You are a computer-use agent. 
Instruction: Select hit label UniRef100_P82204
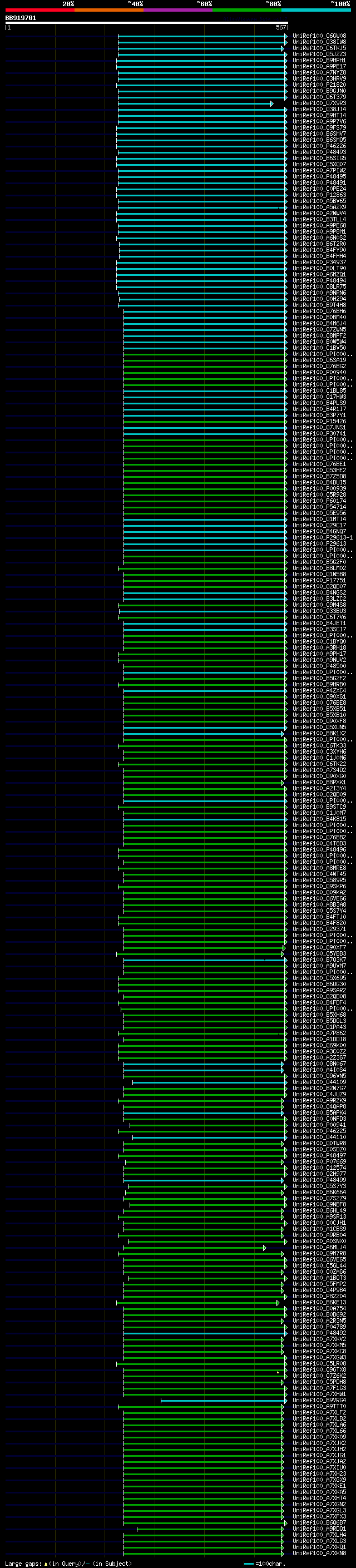pyautogui.click(x=319, y=1296)
